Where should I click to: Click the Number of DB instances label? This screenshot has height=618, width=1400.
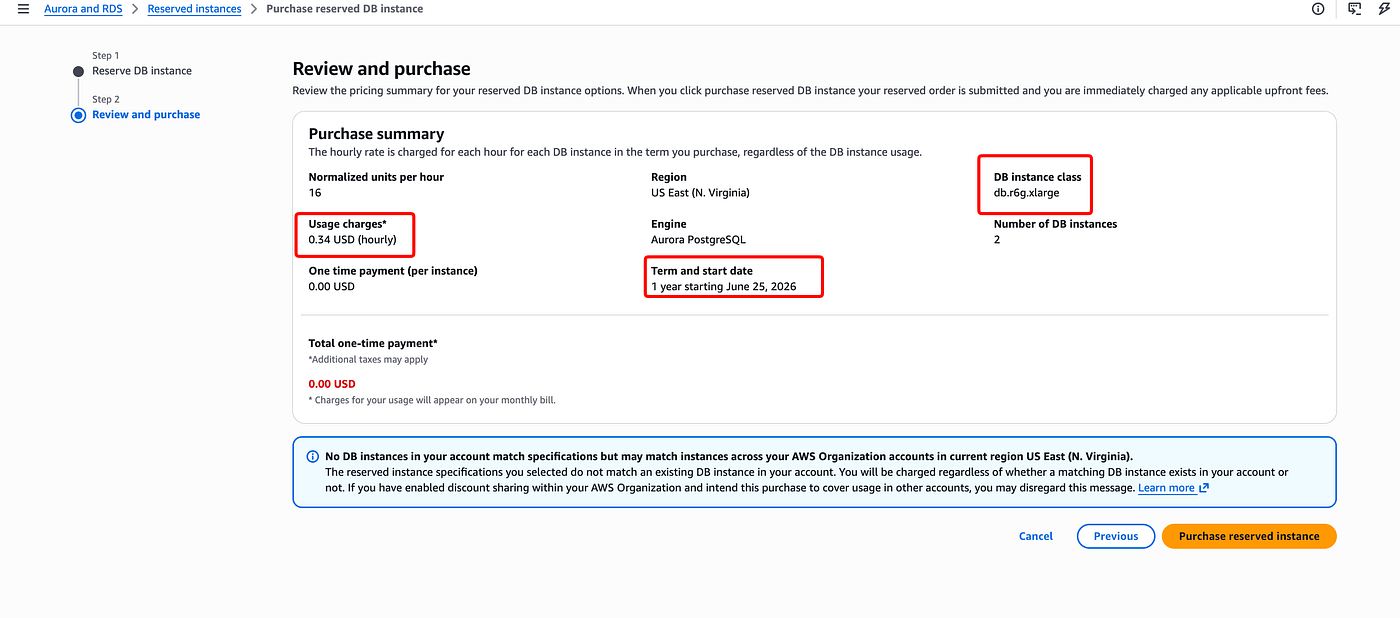pyautogui.click(x=1055, y=224)
